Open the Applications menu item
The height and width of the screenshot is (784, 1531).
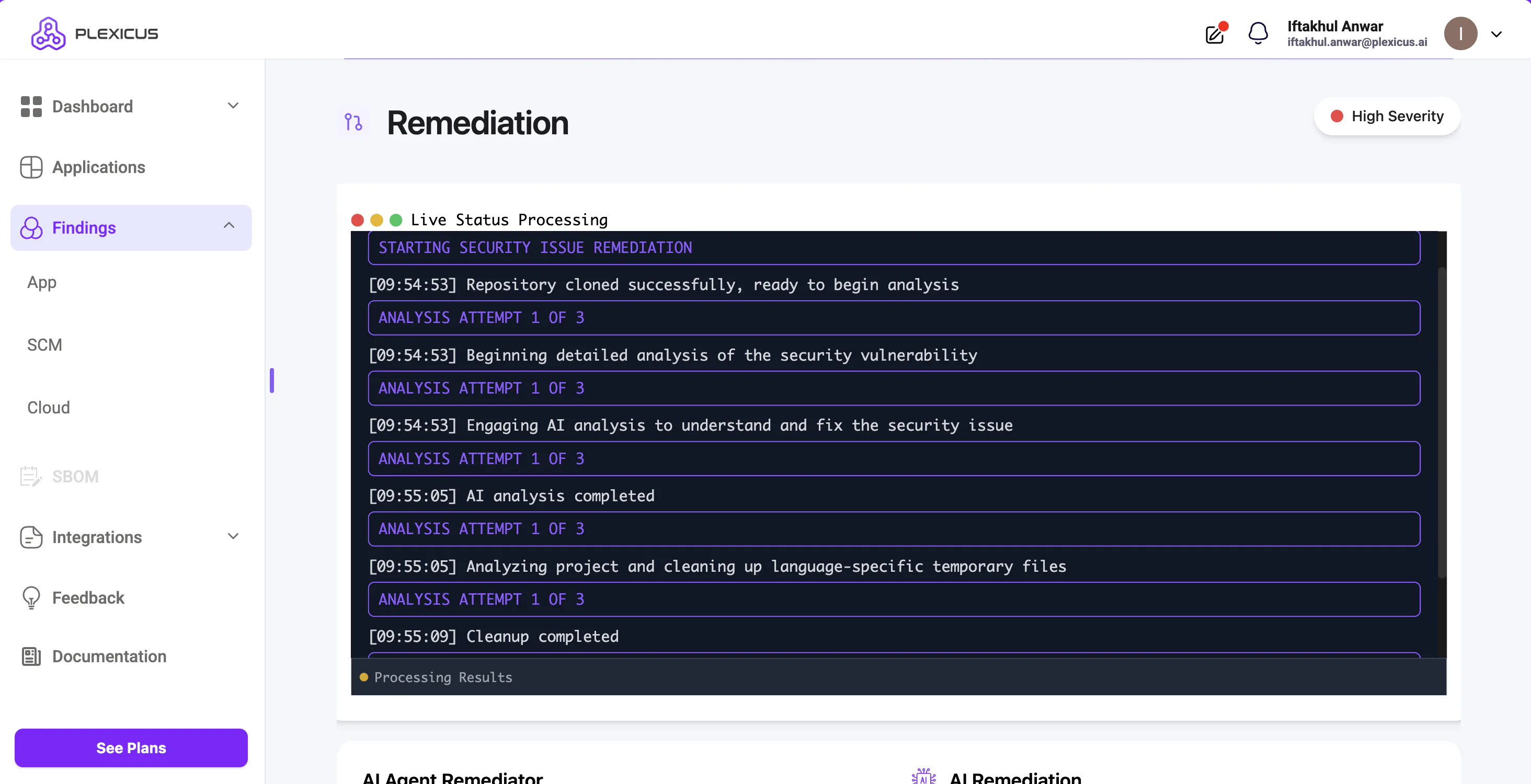coord(99,167)
